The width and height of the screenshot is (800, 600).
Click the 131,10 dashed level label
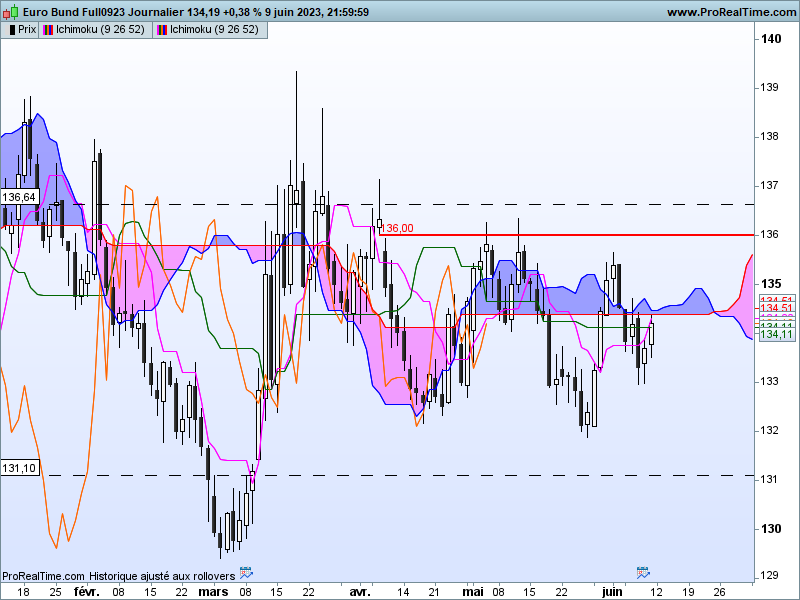pos(19,468)
